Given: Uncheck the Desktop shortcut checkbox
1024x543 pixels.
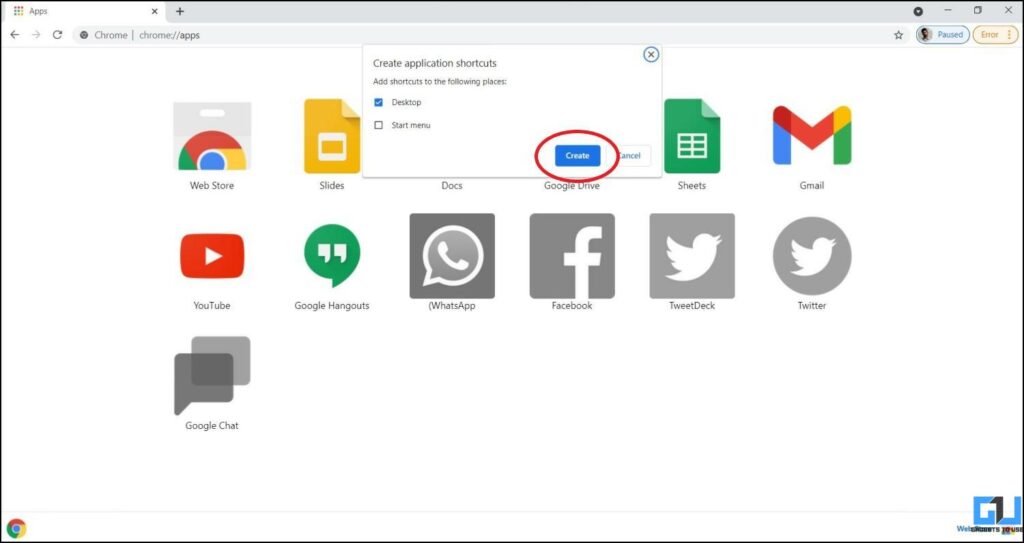Looking at the screenshot, I should 378,102.
